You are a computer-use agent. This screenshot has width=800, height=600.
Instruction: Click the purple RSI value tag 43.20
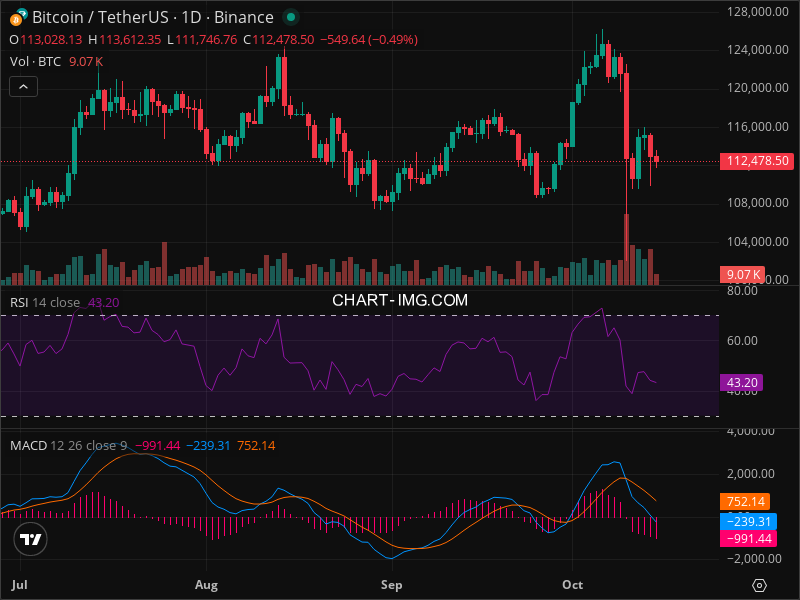[x=742, y=382]
